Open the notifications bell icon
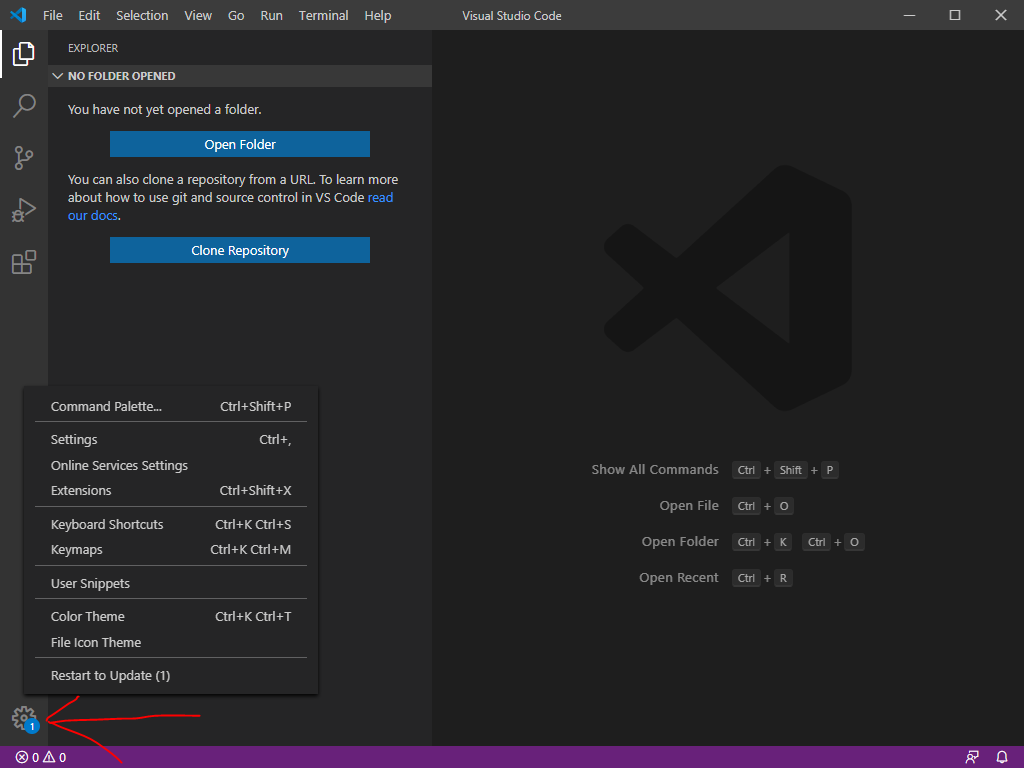 click(x=1002, y=758)
